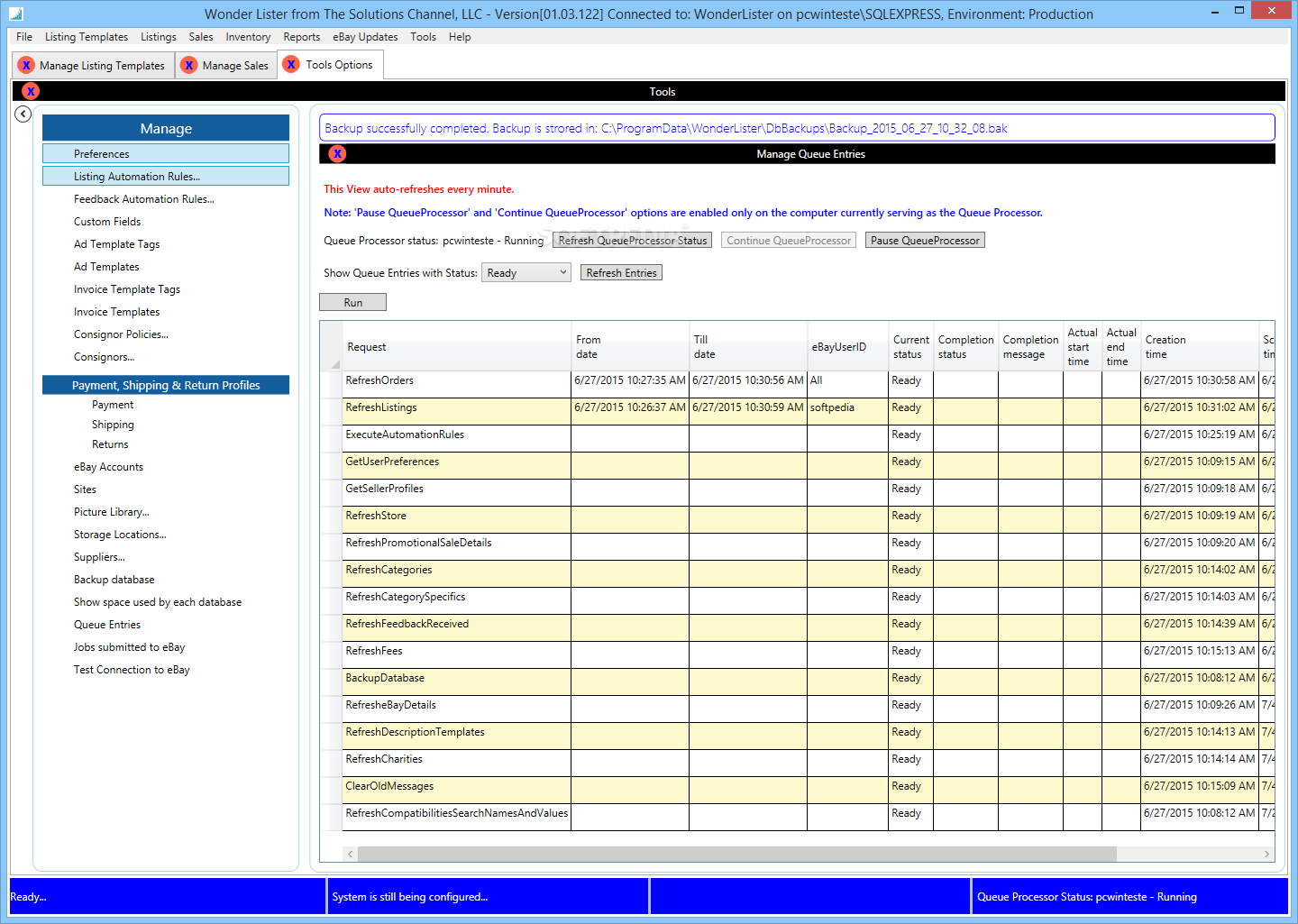Viewport: 1298px width, 924px height.
Task: Click left arrow of table horizontal scrollbar
Action: (351, 854)
